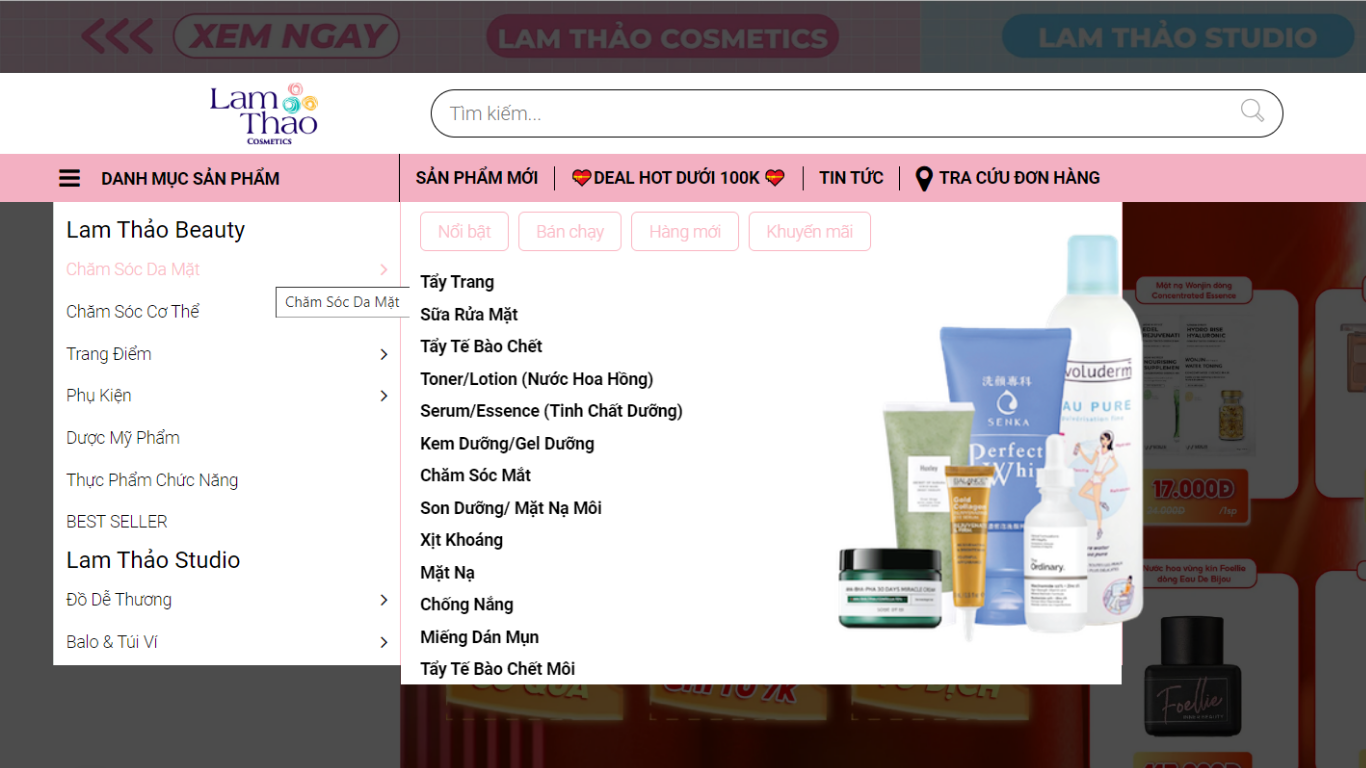Open Serum/Essence (Tinh Chất Dưỡng) subcategory
1366x768 pixels.
(x=551, y=411)
